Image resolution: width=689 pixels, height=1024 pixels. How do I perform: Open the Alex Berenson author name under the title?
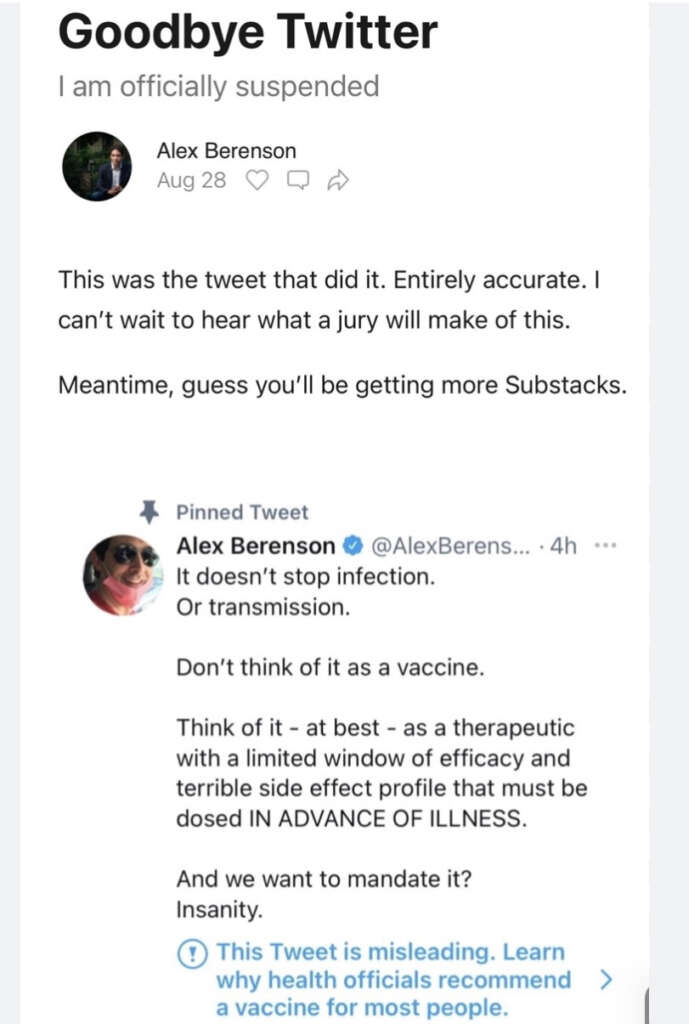coord(226,151)
